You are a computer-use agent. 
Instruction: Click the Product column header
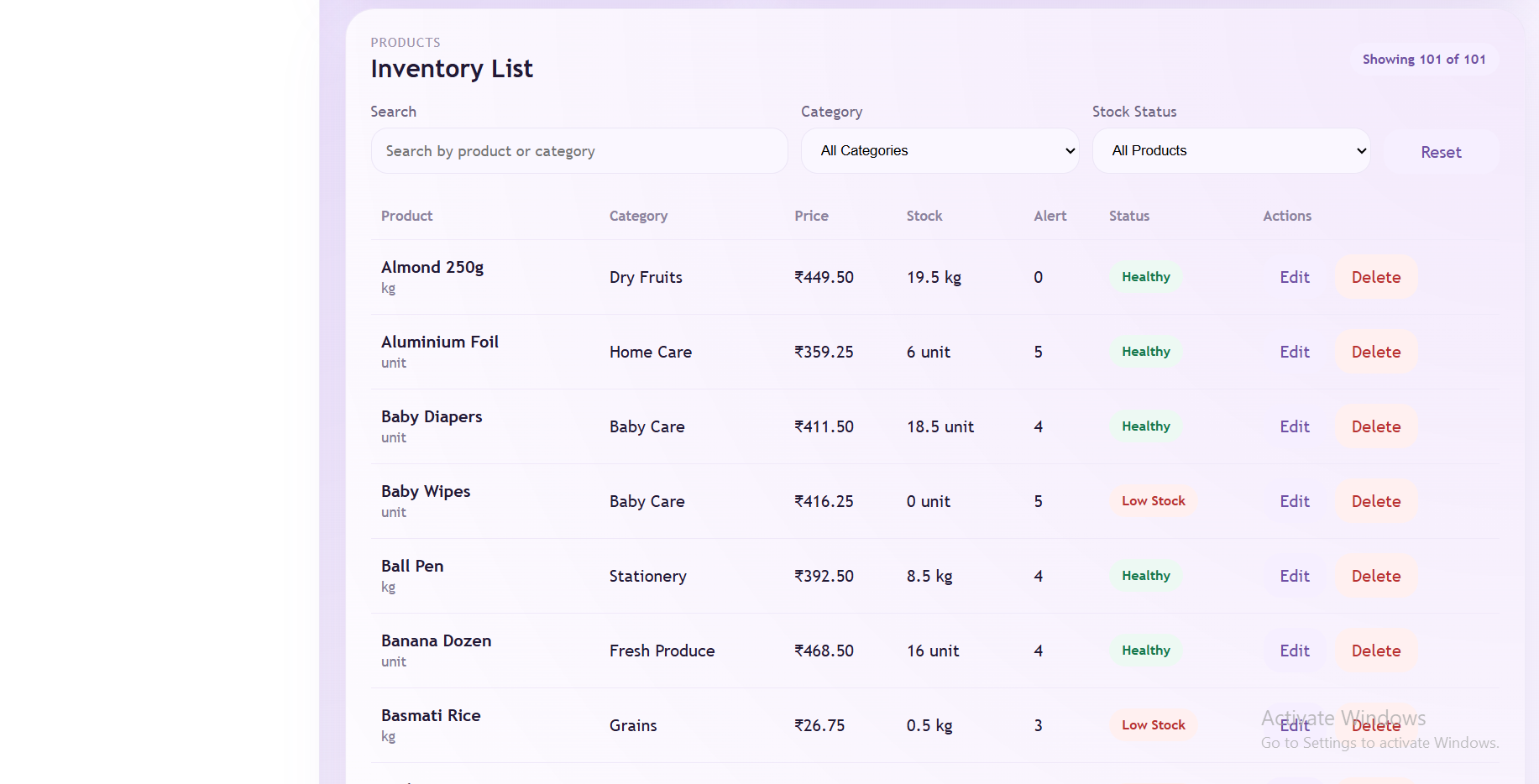pyautogui.click(x=406, y=216)
